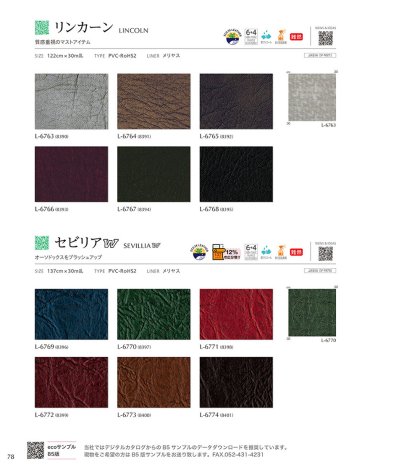Viewport: 420px width, 467px height.
Task: Open the gray L-6763 scale thumbnail
Action: [x=312, y=97]
